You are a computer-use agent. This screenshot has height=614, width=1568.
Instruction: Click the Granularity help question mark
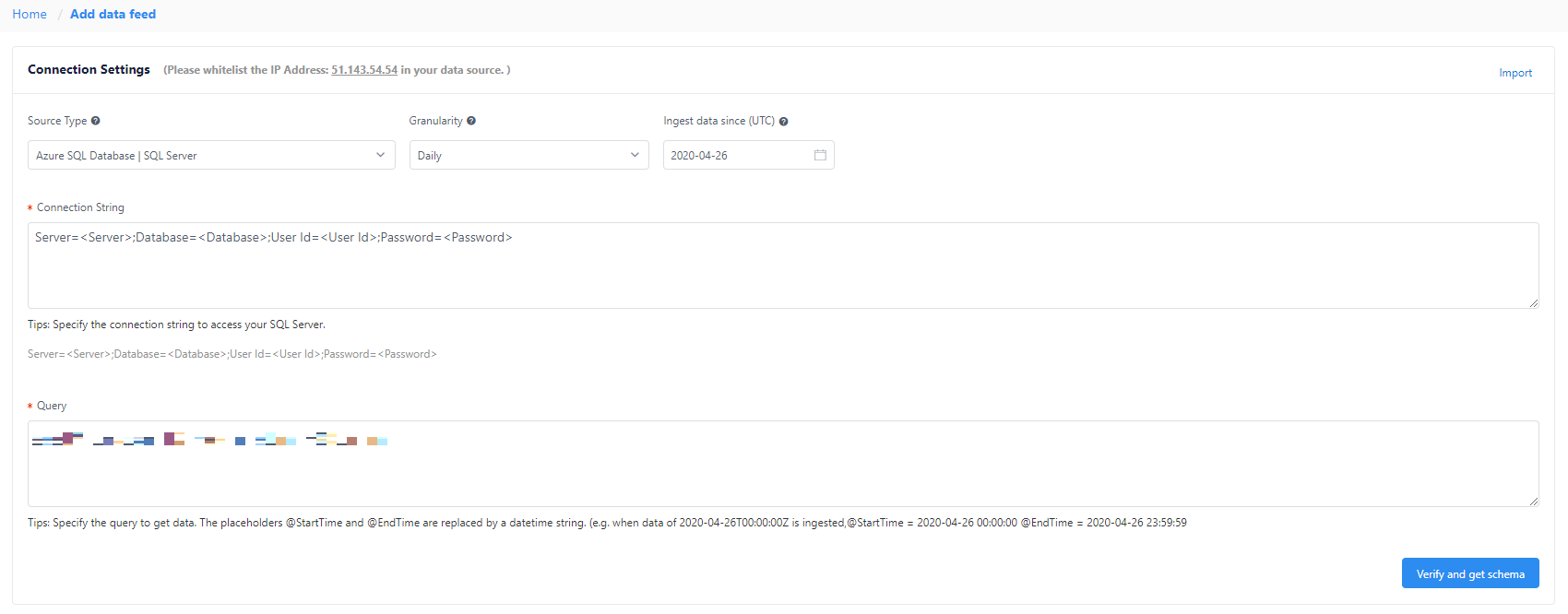coord(471,121)
